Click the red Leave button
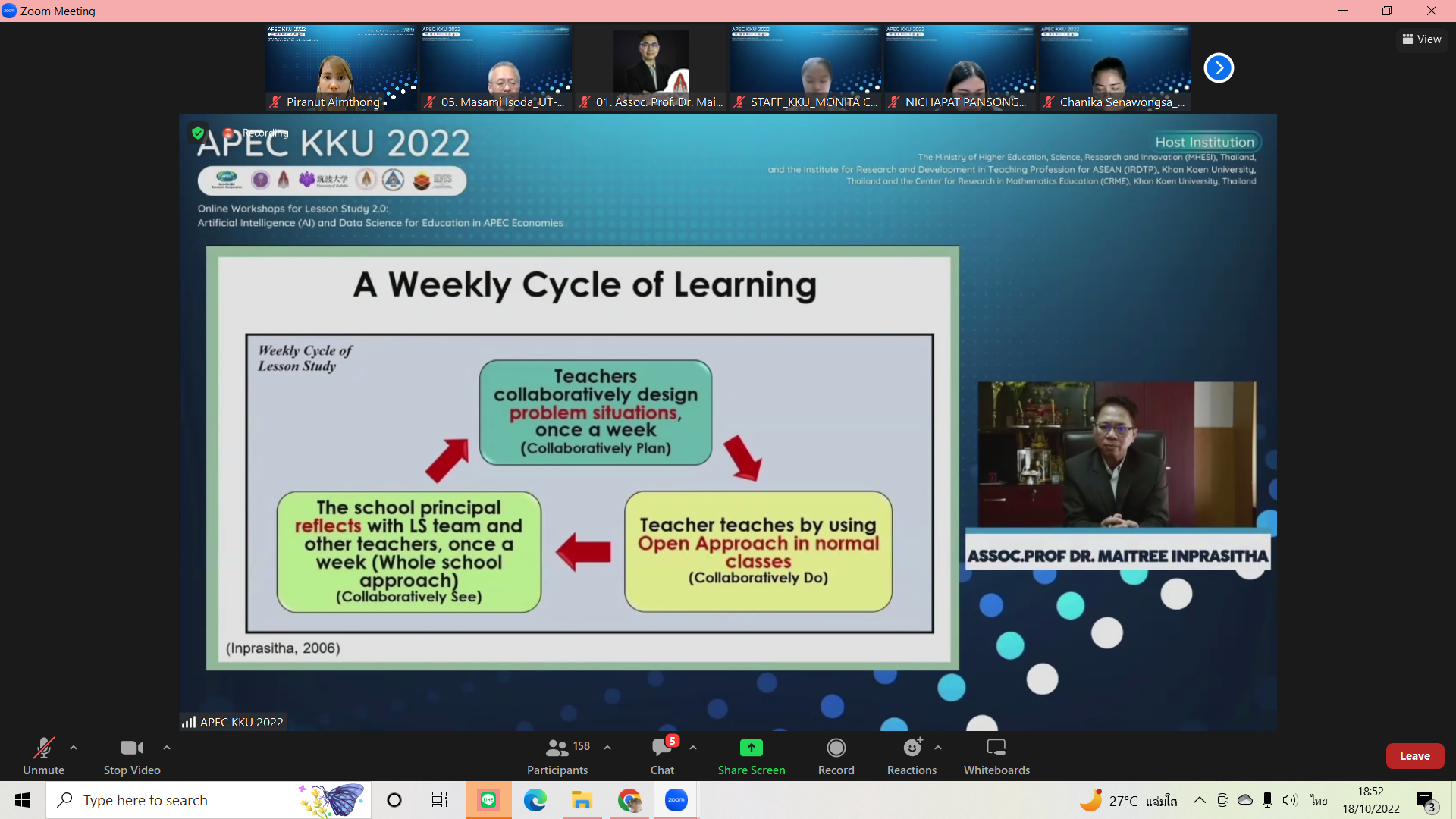Screen dimensions: 1456x819 [1414, 756]
